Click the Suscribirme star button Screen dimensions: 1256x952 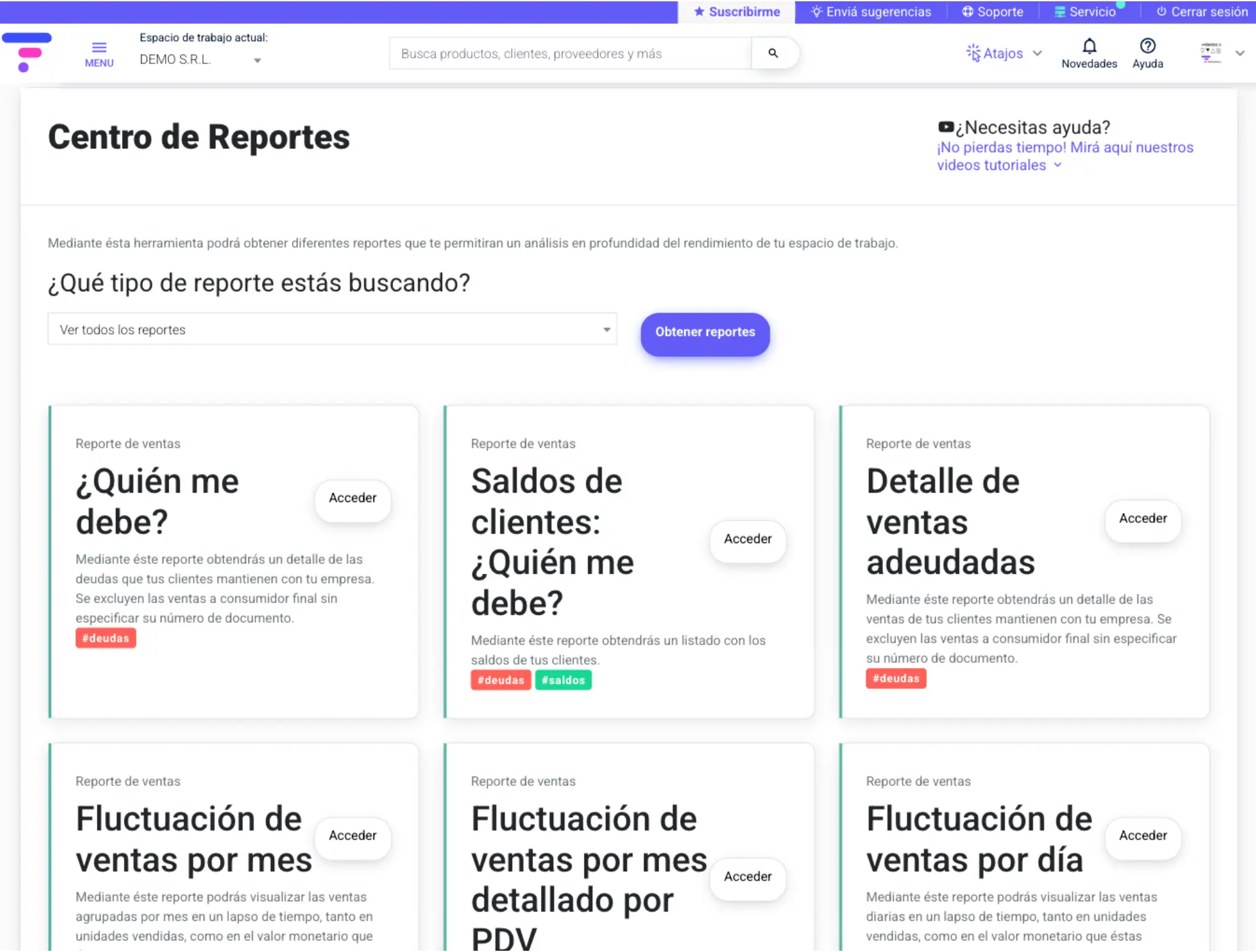(737, 12)
